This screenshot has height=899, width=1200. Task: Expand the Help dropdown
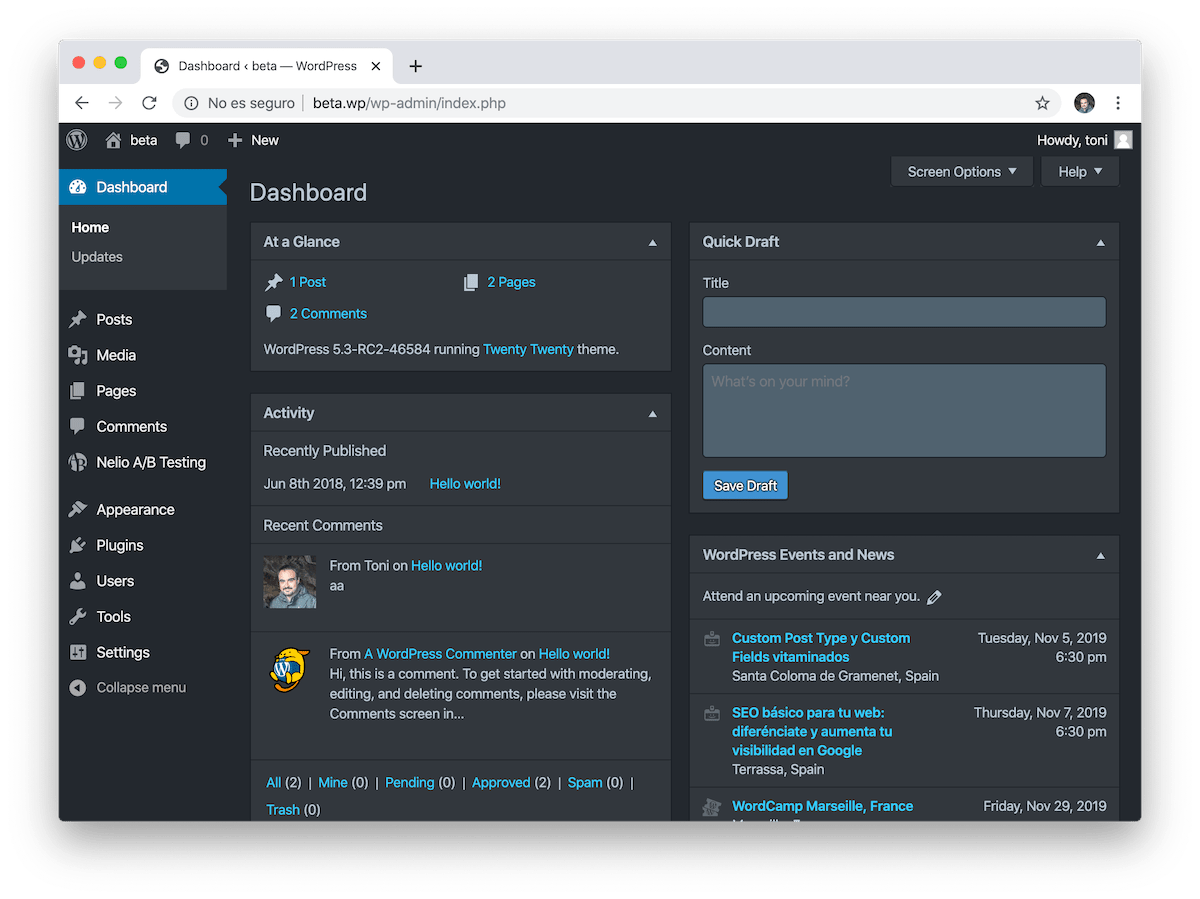click(1080, 171)
